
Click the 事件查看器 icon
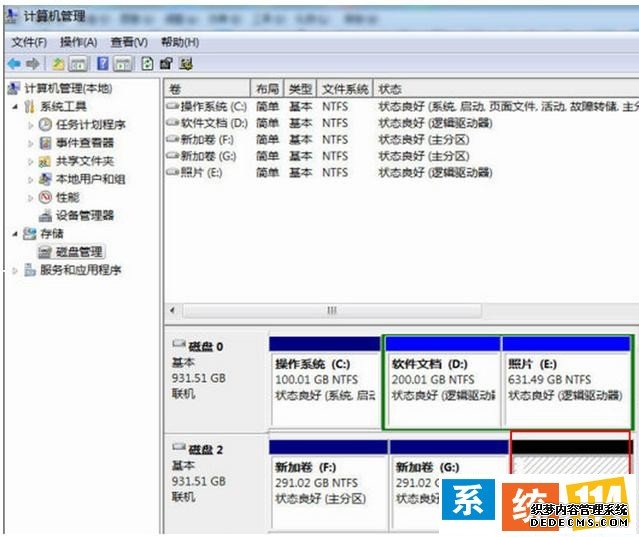point(45,143)
